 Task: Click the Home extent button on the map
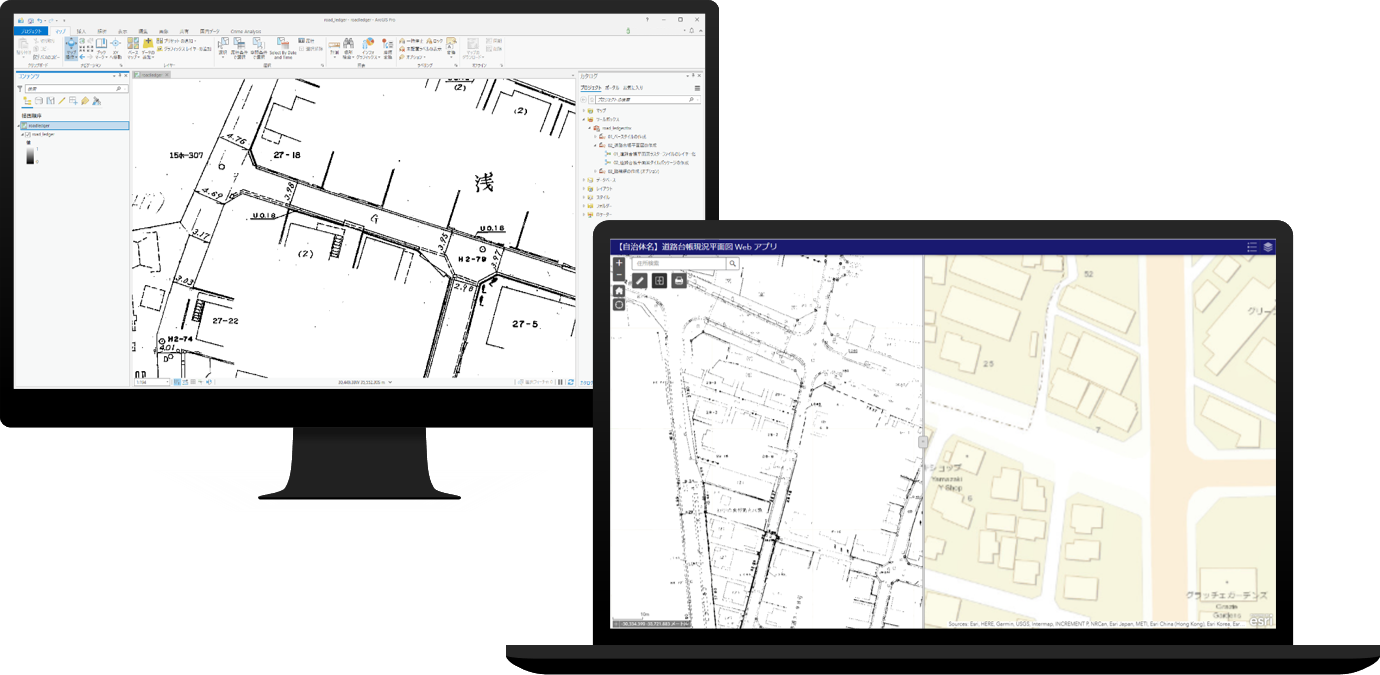621,291
